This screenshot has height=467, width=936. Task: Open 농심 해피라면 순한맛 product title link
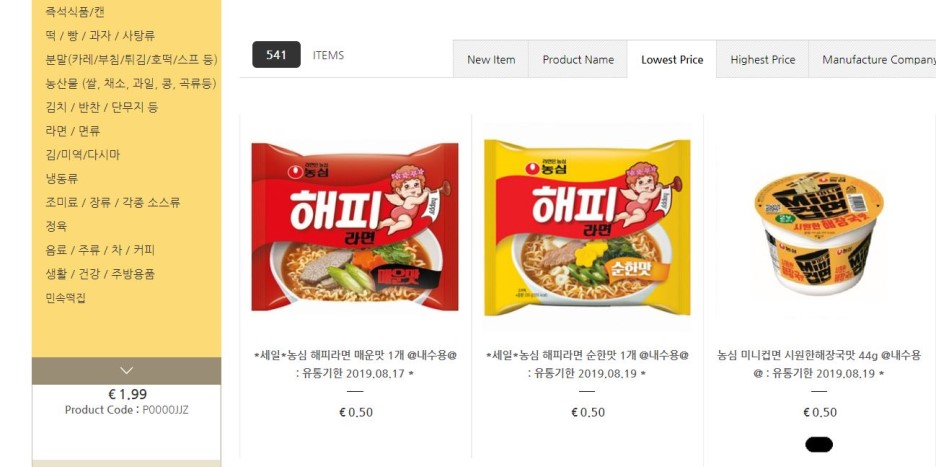(x=587, y=364)
